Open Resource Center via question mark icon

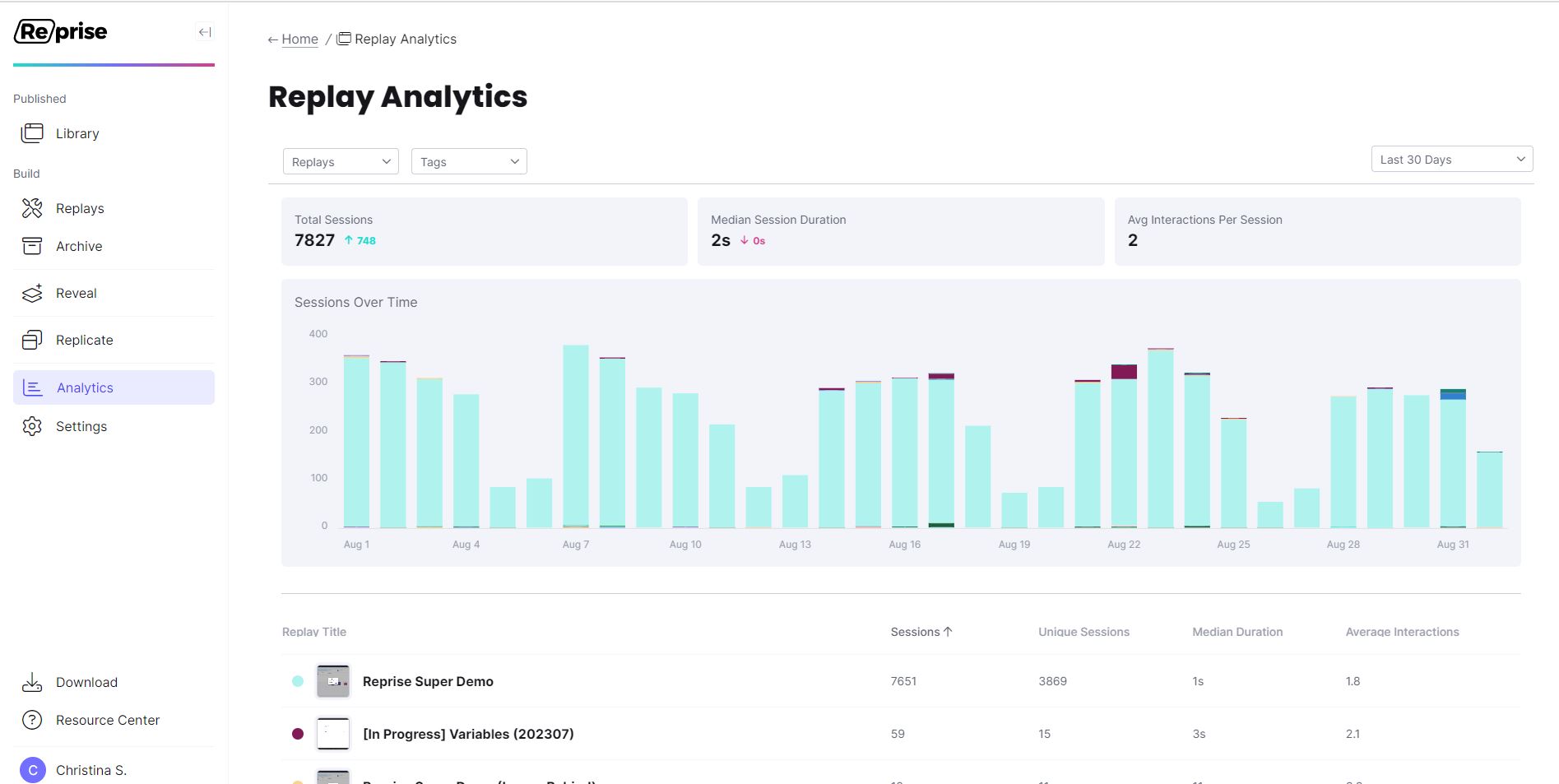click(x=32, y=720)
